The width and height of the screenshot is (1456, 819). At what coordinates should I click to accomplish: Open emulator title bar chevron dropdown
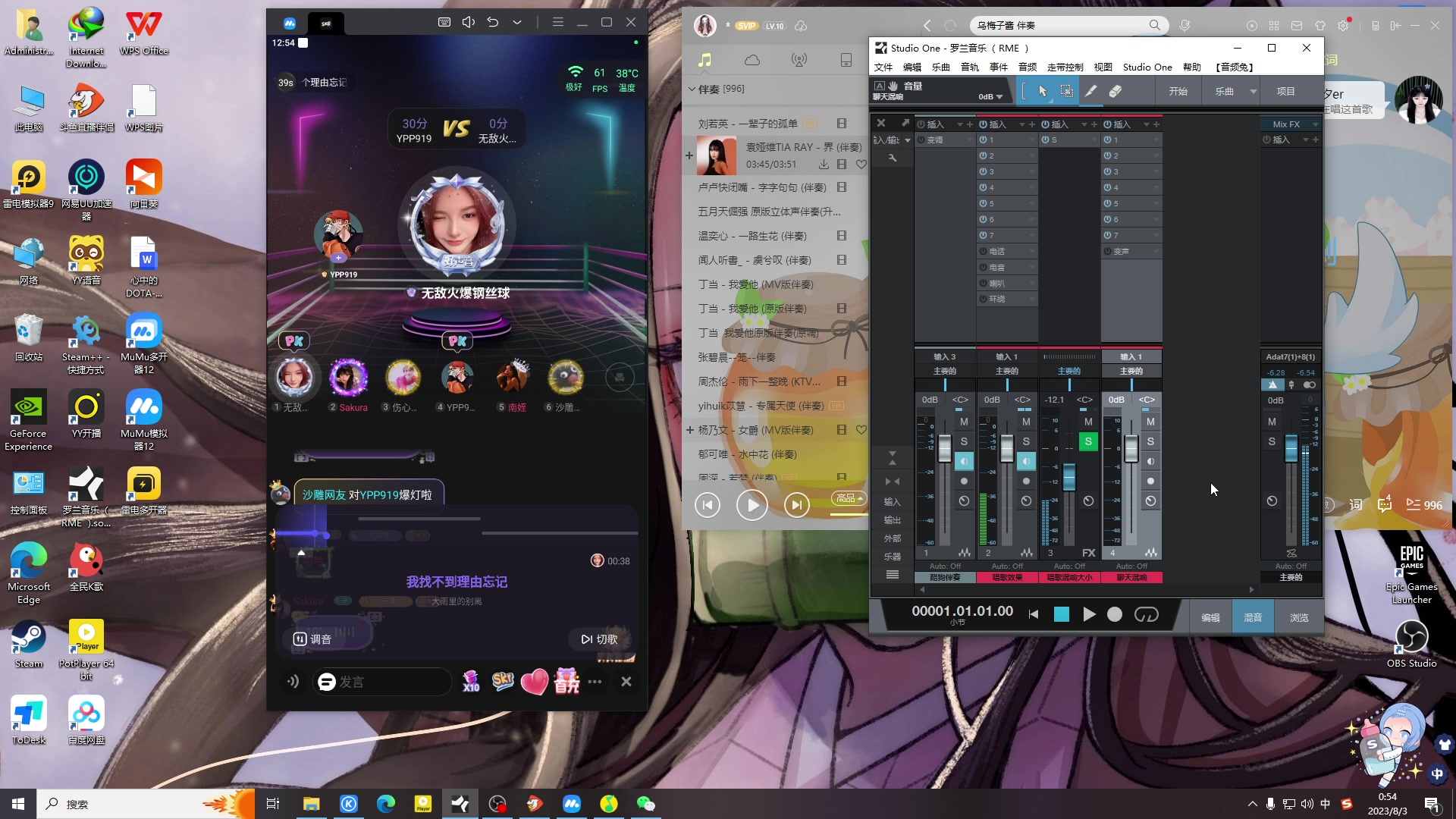517,22
